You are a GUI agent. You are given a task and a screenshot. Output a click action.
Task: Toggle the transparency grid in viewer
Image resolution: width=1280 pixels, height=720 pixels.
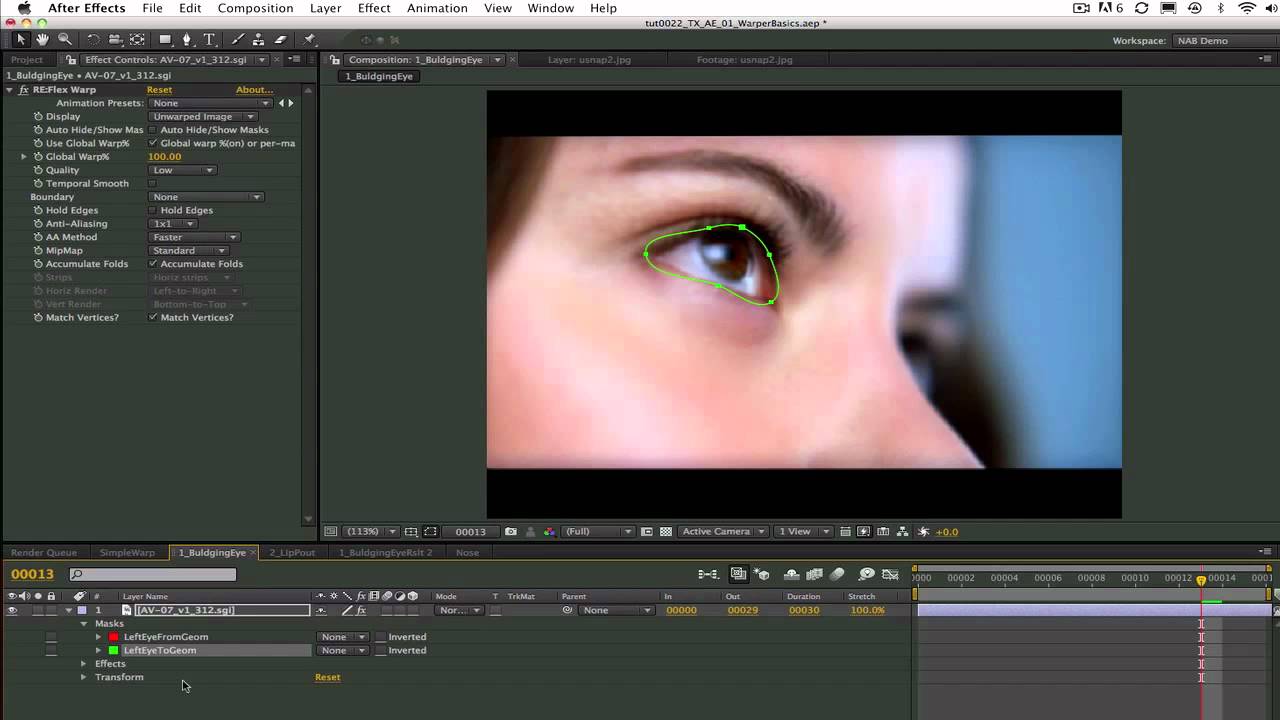pos(666,532)
